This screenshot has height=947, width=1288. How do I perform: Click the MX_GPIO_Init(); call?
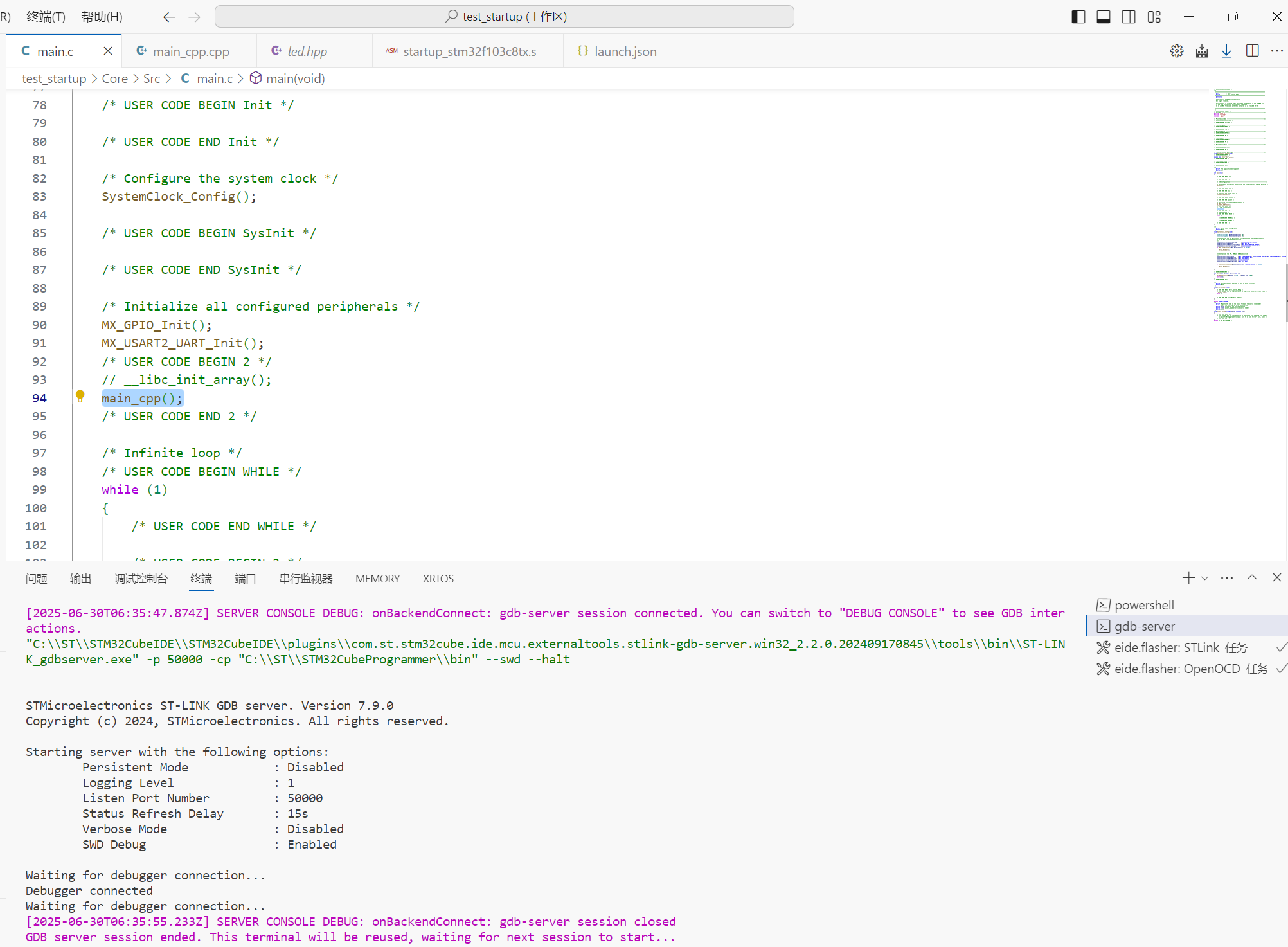[156, 325]
